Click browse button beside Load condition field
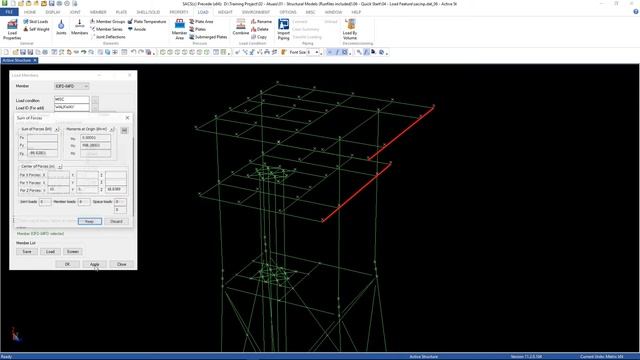The width and height of the screenshot is (640, 360). [x=95, y=100]
